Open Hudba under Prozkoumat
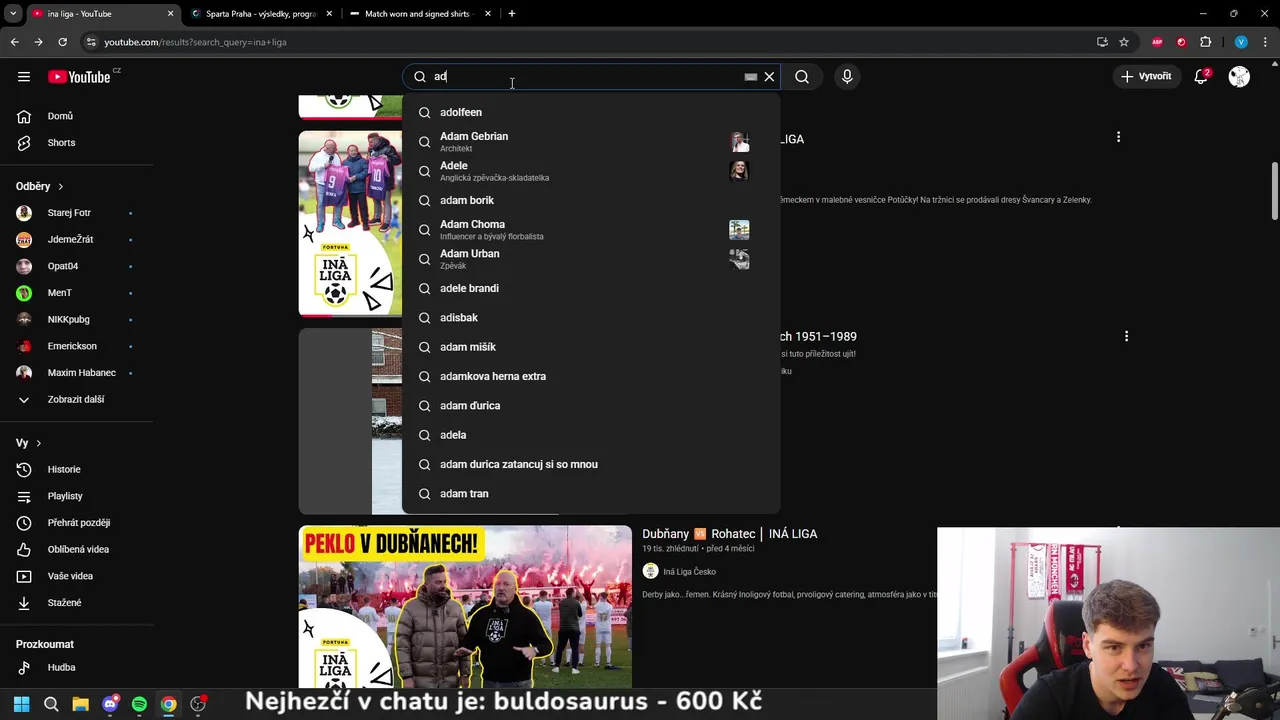The height and width of the screenshot is (720, 1280). [77, 667]
